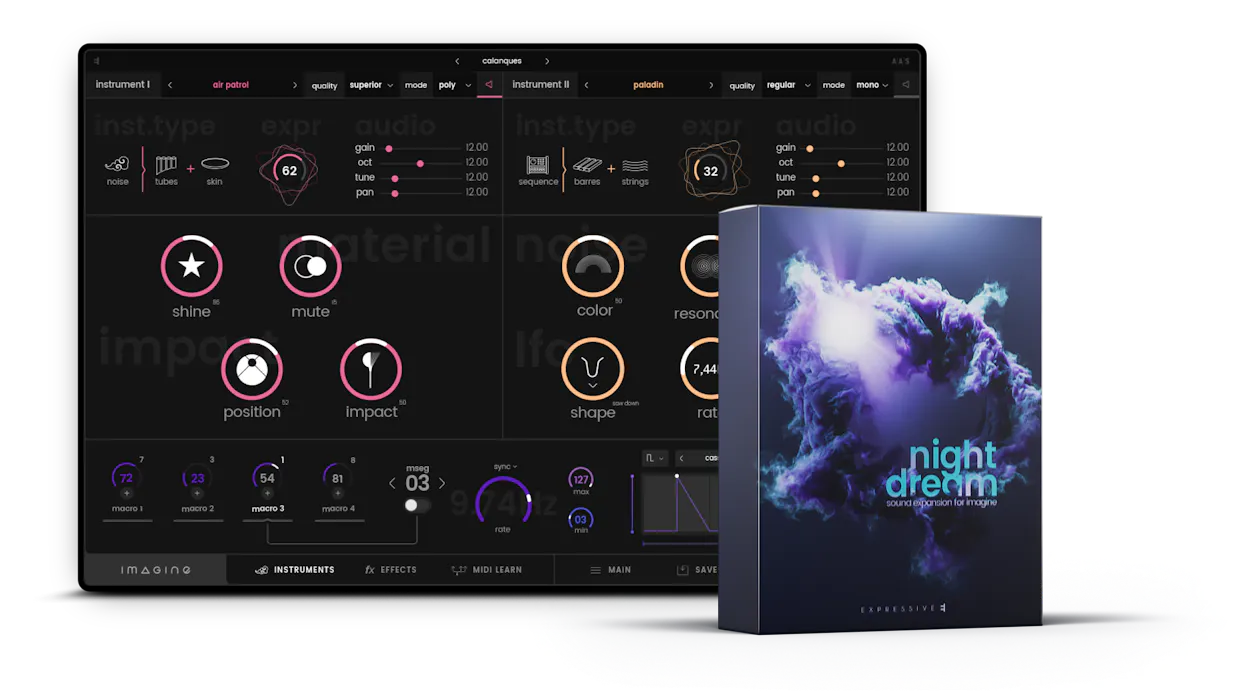Toggle instrument I speaker mute icon
Viewport: 1250px width, 691px height.
point(489,85)
